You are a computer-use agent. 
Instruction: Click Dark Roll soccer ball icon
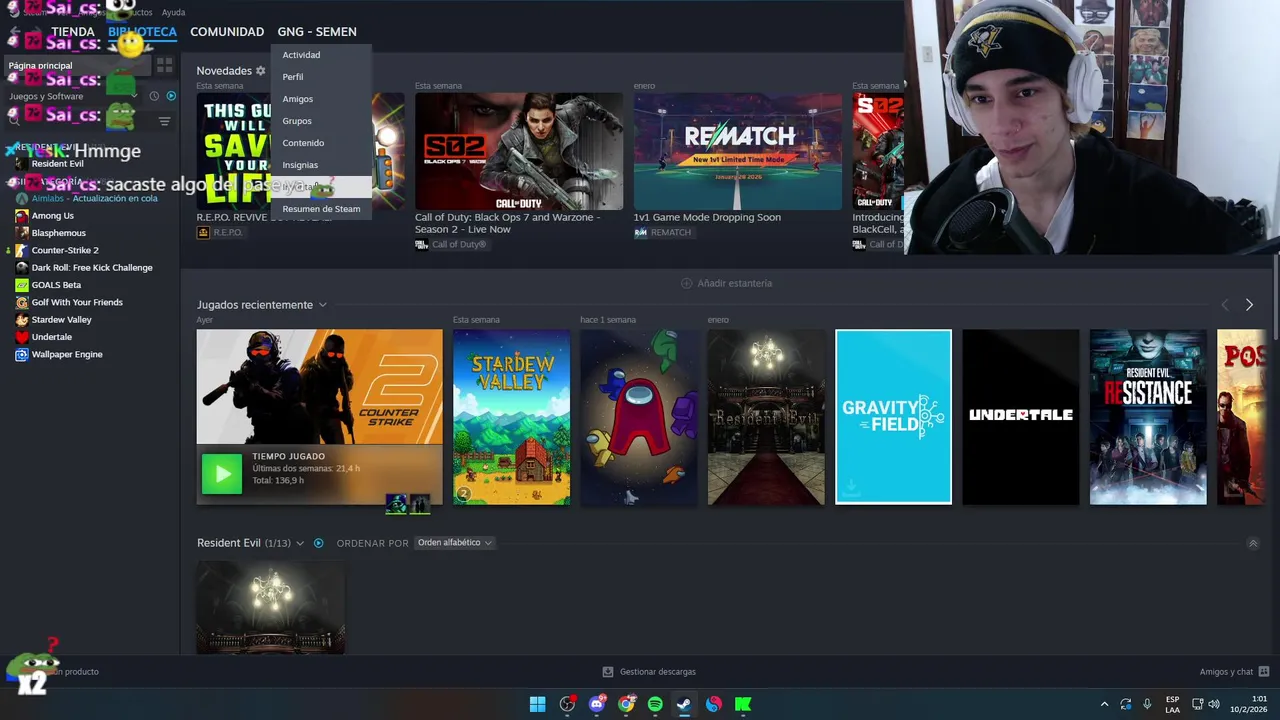22,267
